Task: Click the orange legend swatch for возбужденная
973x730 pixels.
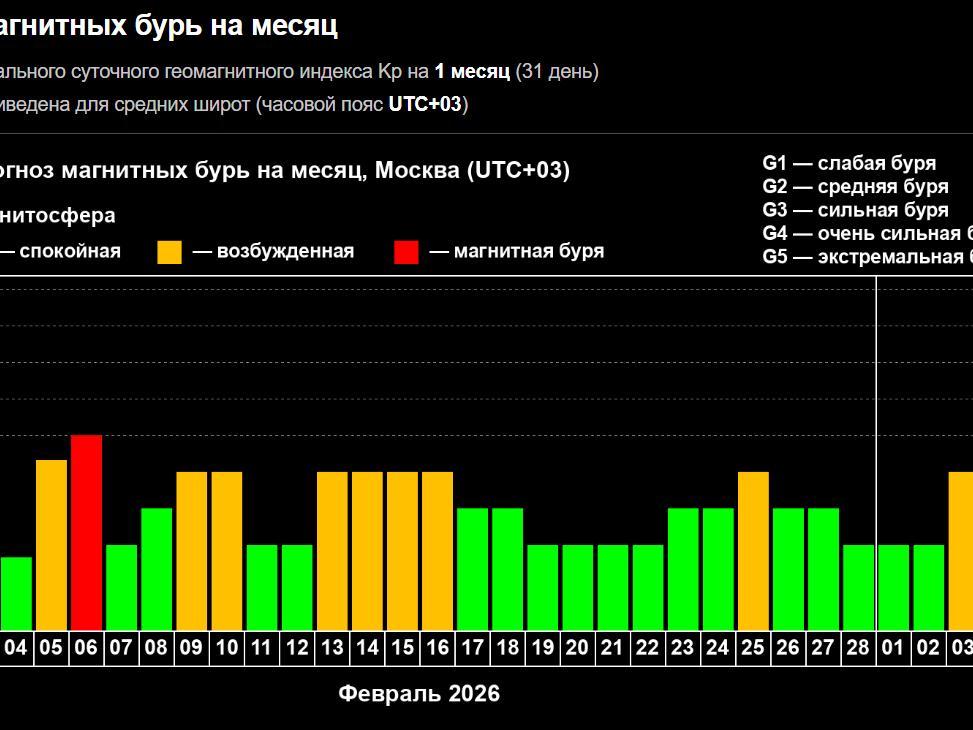Action: click(169, 252)
